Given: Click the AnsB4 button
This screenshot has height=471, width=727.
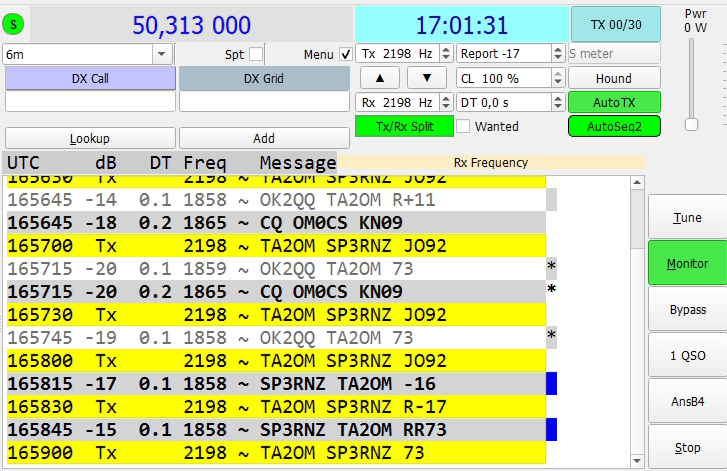Looking at the screenshot, I should tap(687, 401).
